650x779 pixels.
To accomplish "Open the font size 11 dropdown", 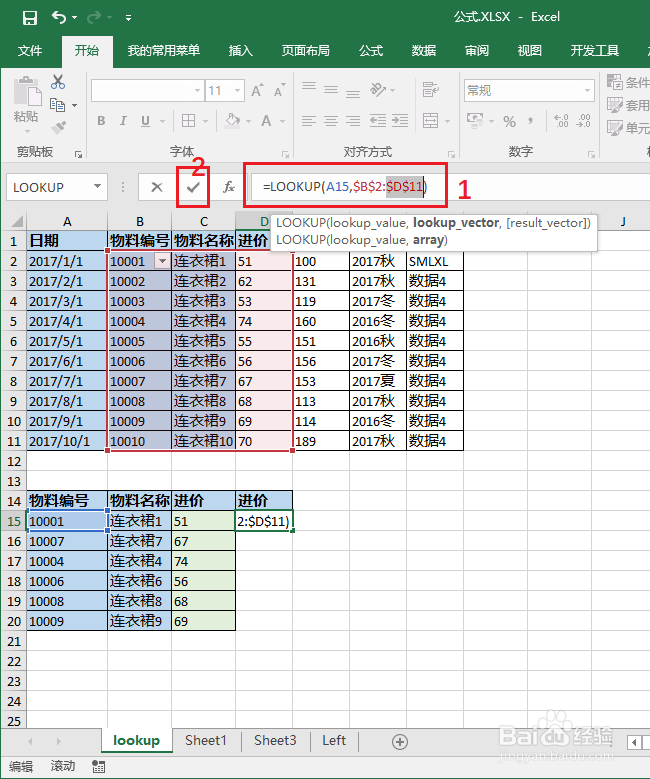I will (x=237, y=91).
